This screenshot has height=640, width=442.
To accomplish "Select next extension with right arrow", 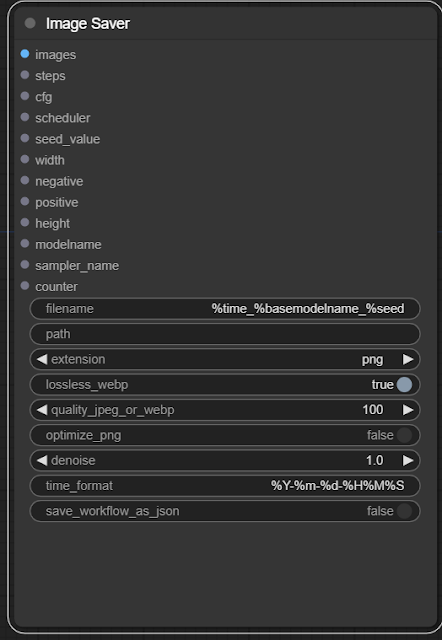I will [x=408, y=359].
